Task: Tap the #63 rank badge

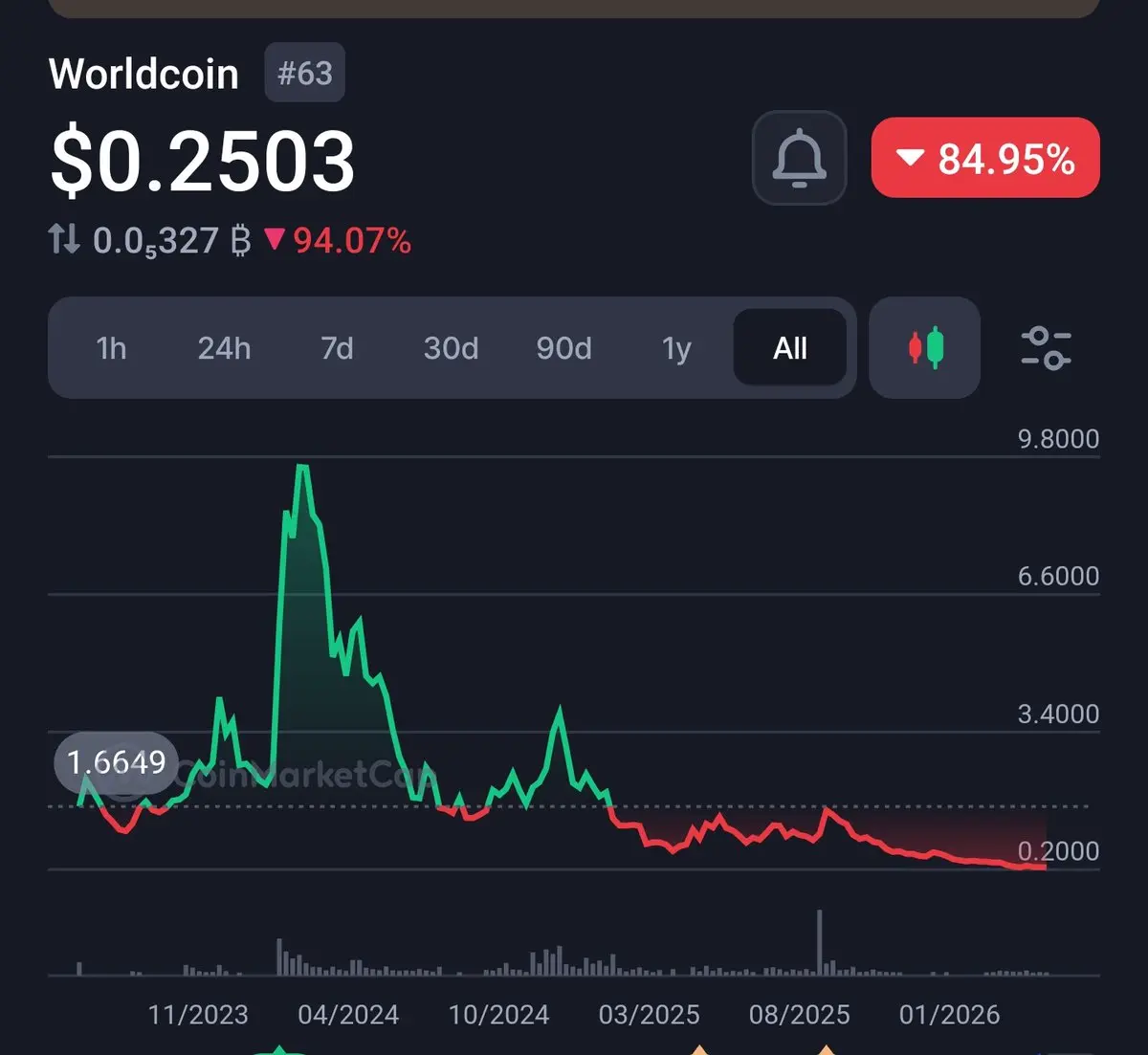Action: coord(305,73)
